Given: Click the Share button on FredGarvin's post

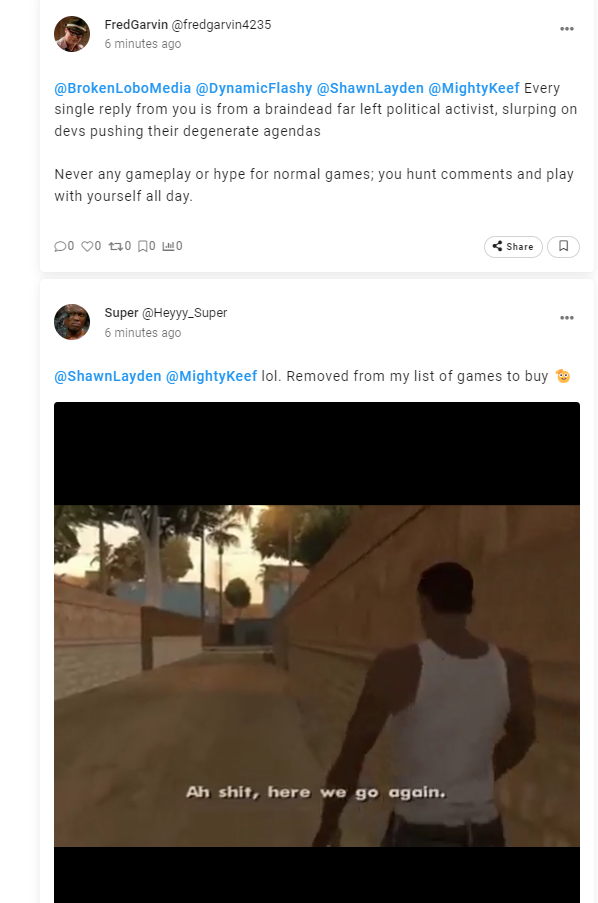Looking at the screenshot, I should click(513, 246).
